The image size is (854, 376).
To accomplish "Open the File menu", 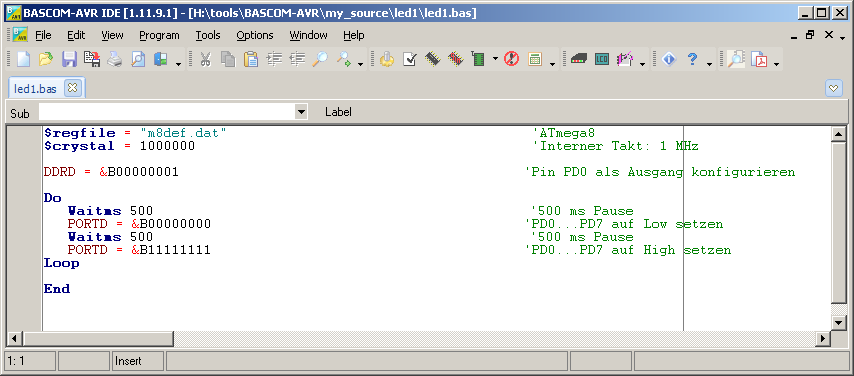I will (44, 35).
